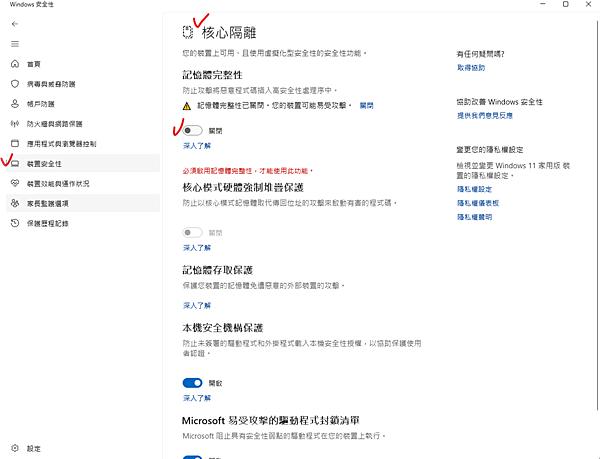Viewport: 600px width, 459px height.
Task: Open 深入了解 under 記憶體存取保護
Action: coord(197,305)
